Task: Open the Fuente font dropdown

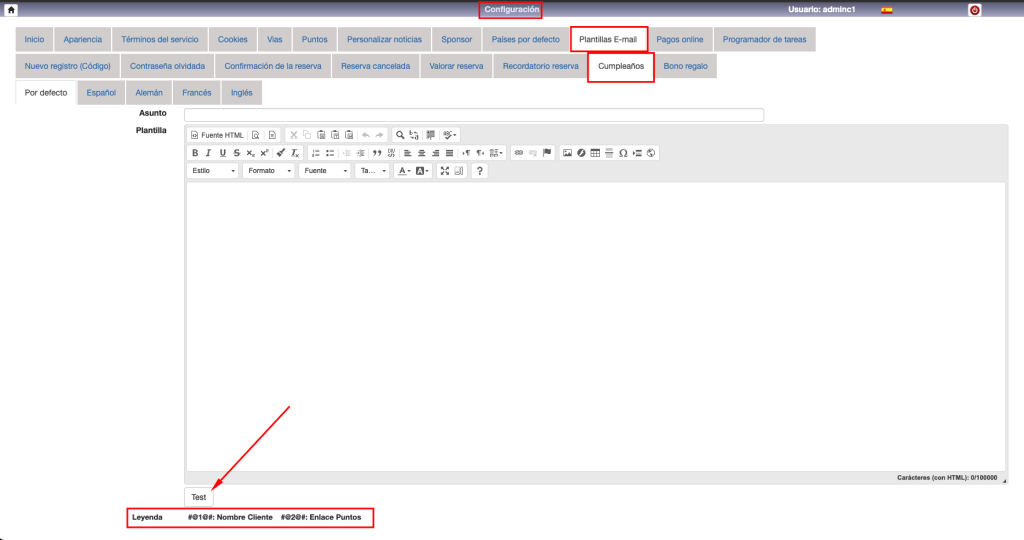Action: point(325,171)
